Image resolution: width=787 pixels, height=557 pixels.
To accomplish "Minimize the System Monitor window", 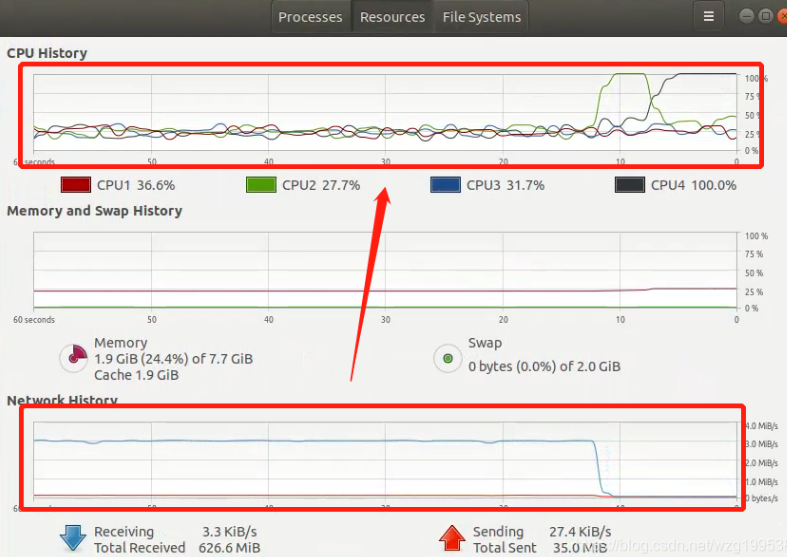I will pyautogui.click(x=746, y=16).
